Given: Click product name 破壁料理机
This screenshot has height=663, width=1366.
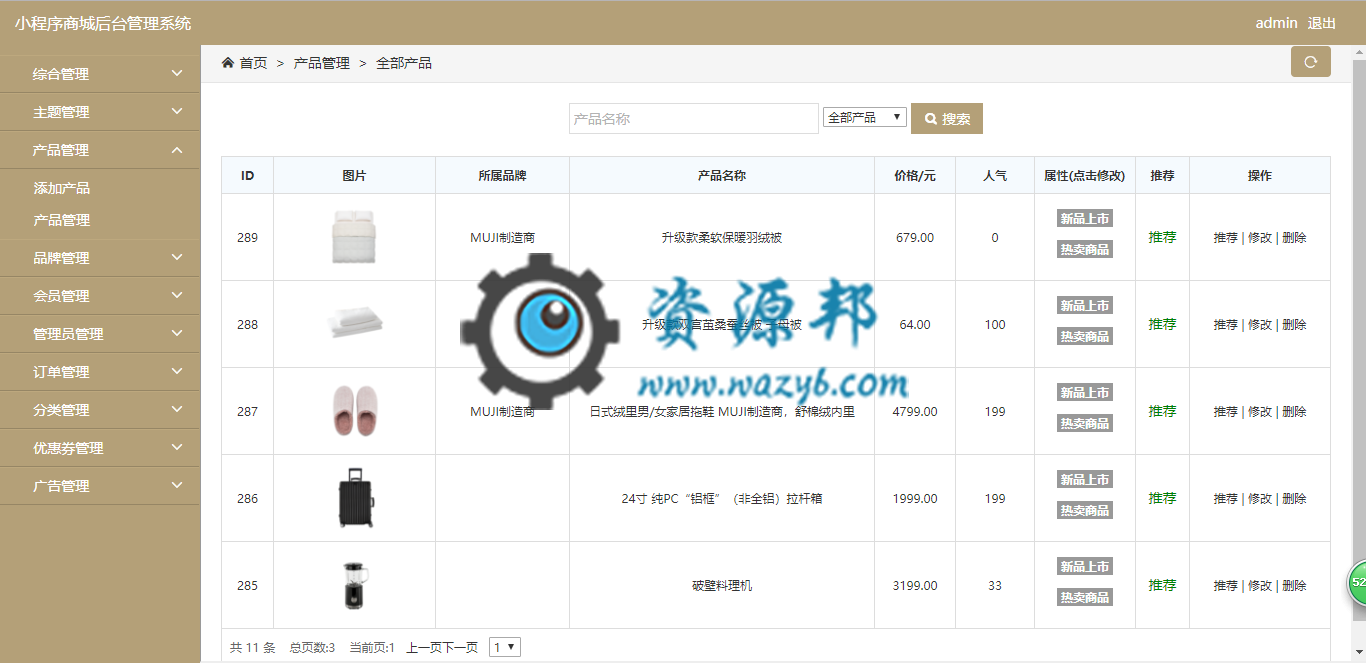Looking at the screenshot, I should (x=721, y=586).
